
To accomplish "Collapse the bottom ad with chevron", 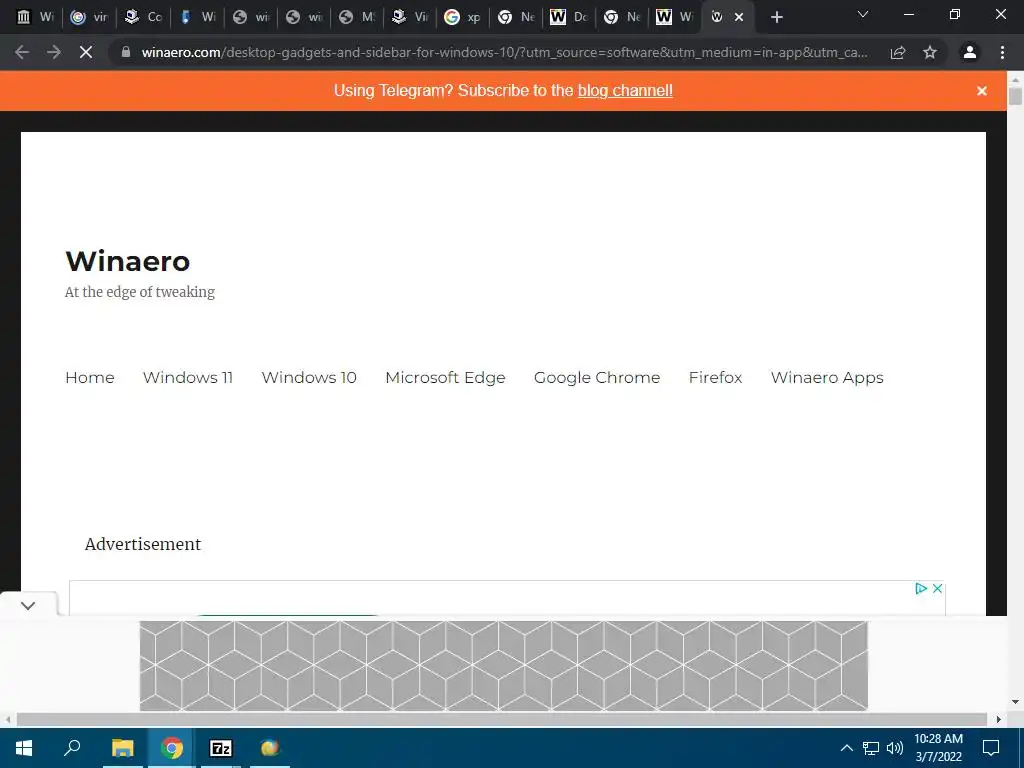I will (x=27, y=606).
